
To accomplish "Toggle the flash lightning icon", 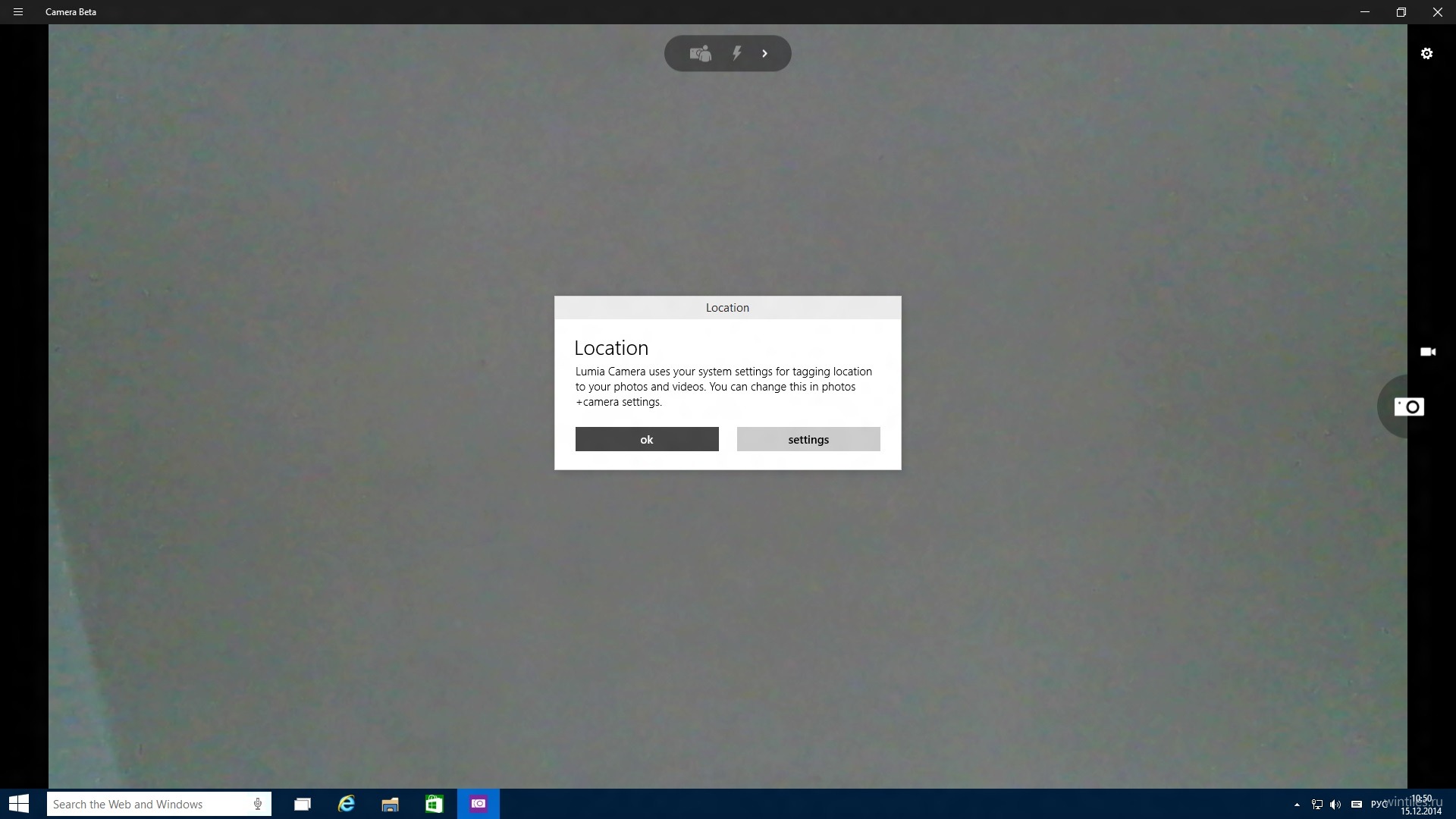I will click(736, 54).
